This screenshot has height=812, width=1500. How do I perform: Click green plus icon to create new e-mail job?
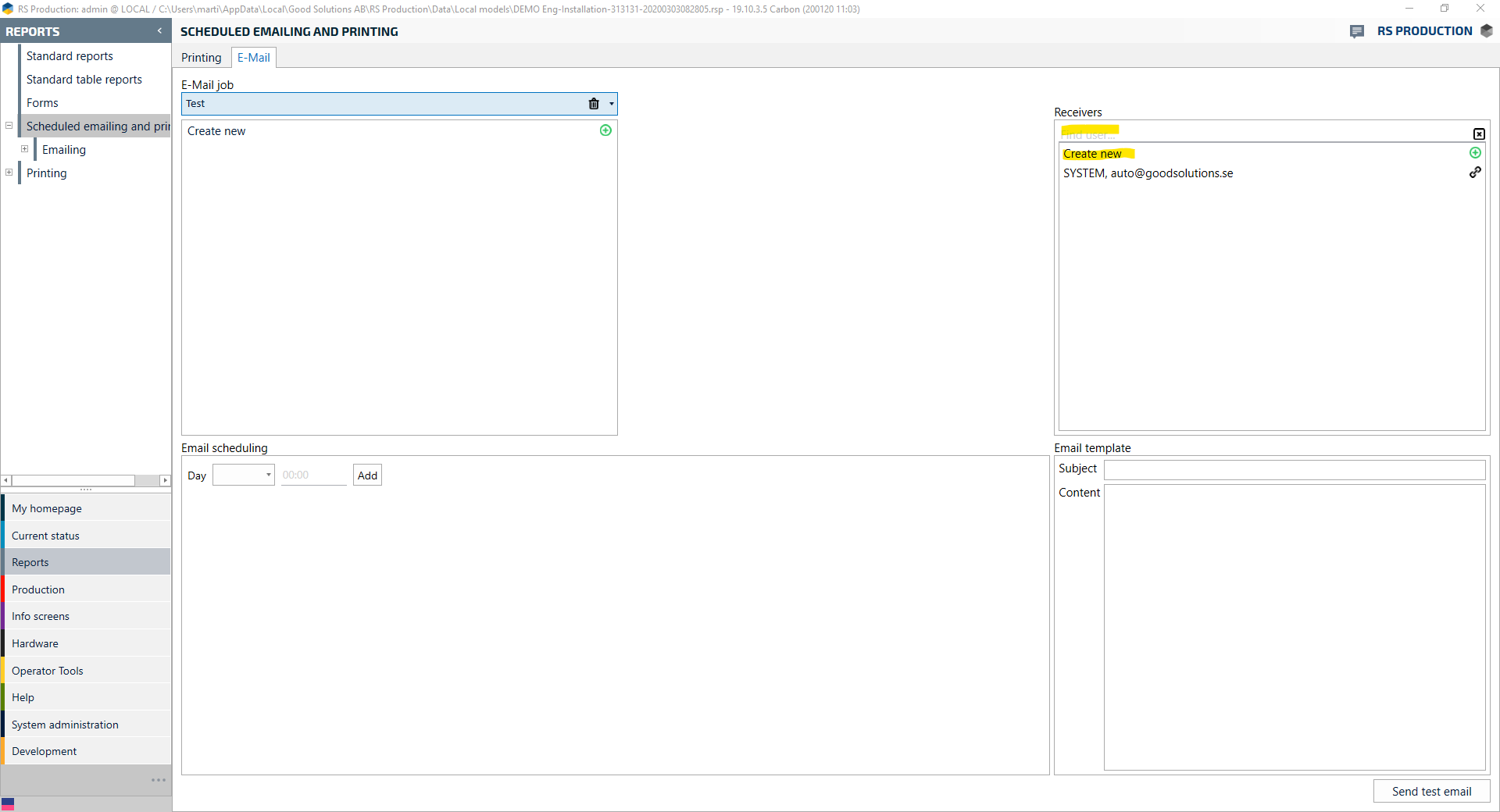[x=605, y=130]
